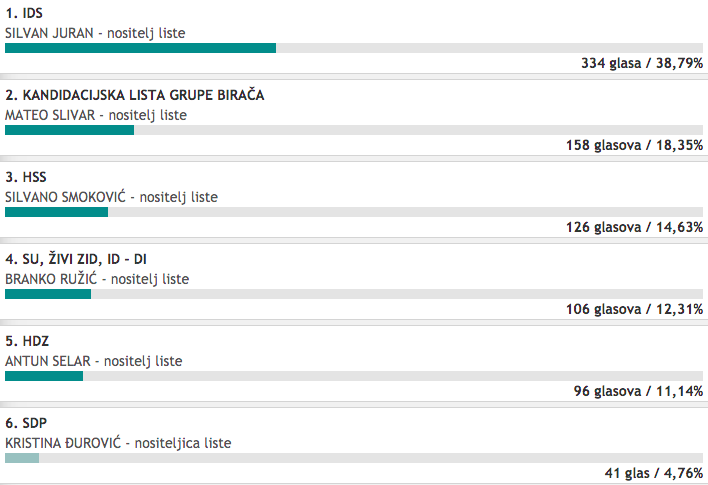Open the SDP list heading
The height and width of the screenshot is (485, 708).
coord(26,423)
